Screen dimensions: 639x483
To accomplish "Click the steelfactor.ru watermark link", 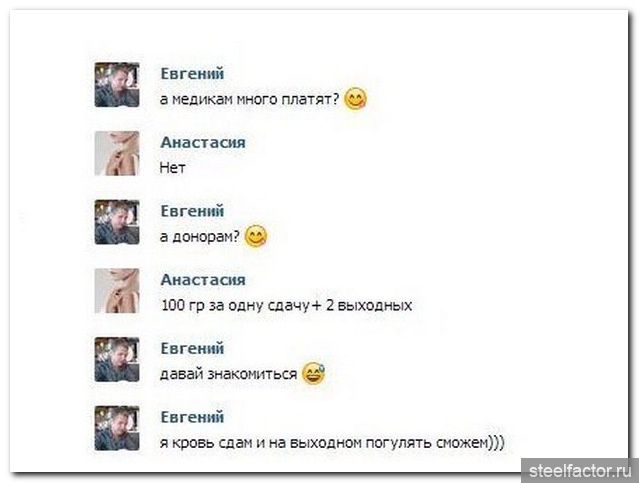I will pyautogui.click(x=580, y=471).
